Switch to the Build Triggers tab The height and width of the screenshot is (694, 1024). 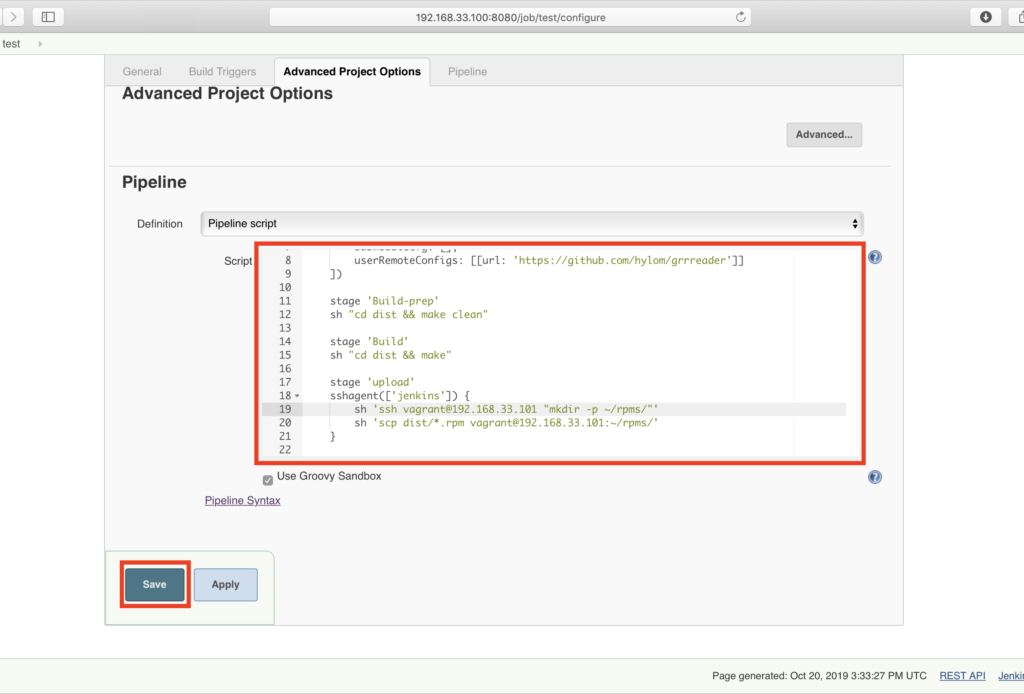[x=222, y=72]
